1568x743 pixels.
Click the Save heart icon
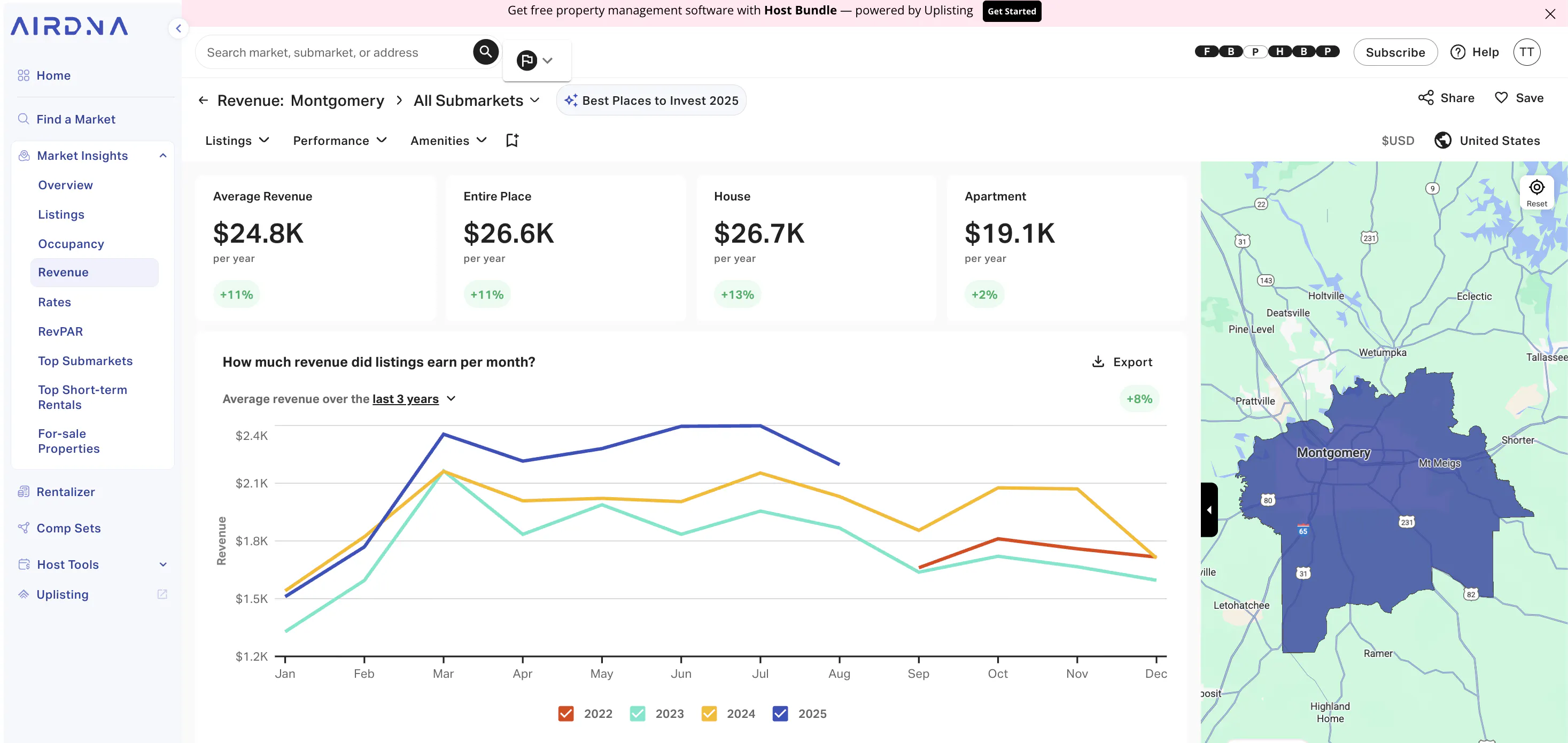(x=1501, y=98)
